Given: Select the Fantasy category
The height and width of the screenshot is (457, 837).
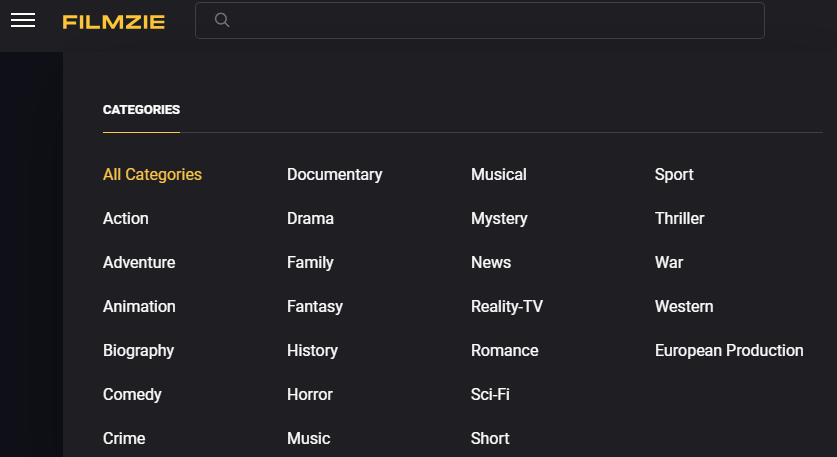Looking at the screenshot, I should (x=314, y=306).
